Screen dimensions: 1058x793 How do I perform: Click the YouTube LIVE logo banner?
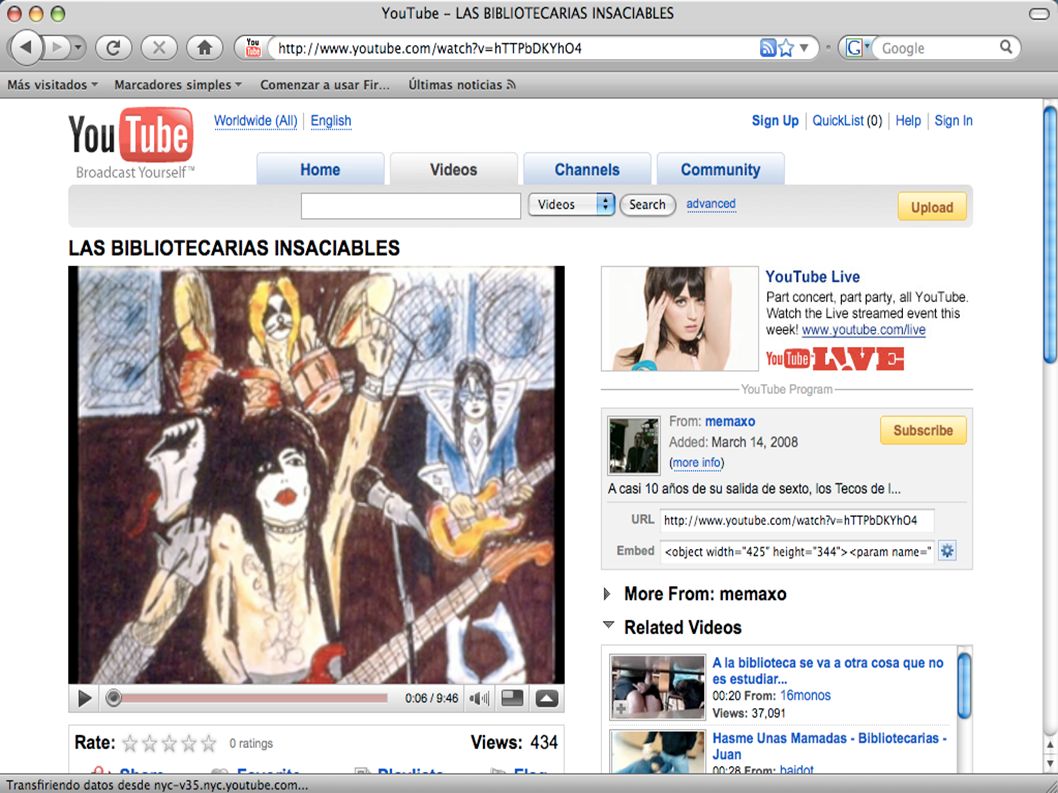(x=835, y=358)
